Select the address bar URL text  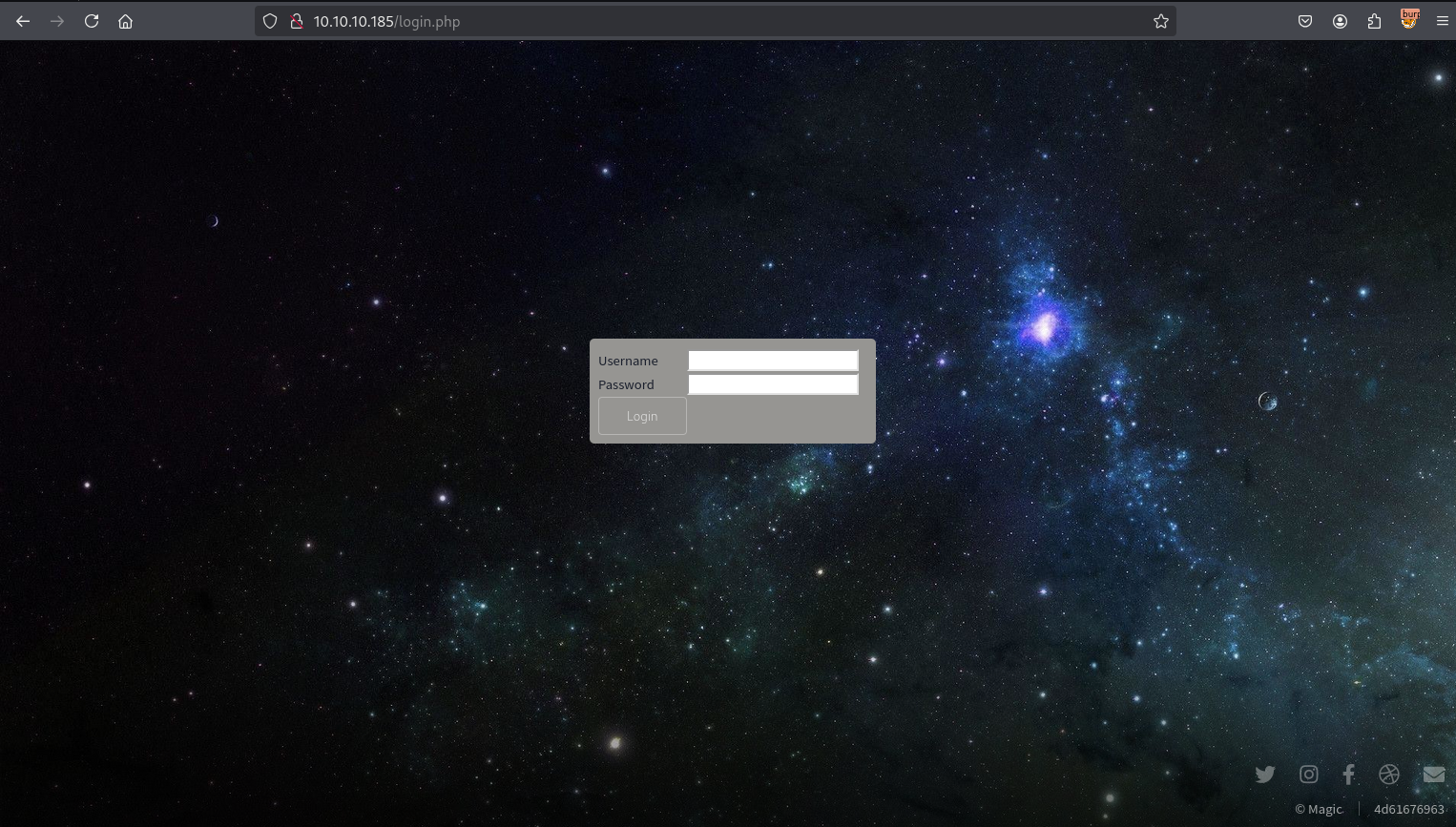coord(386,21)
